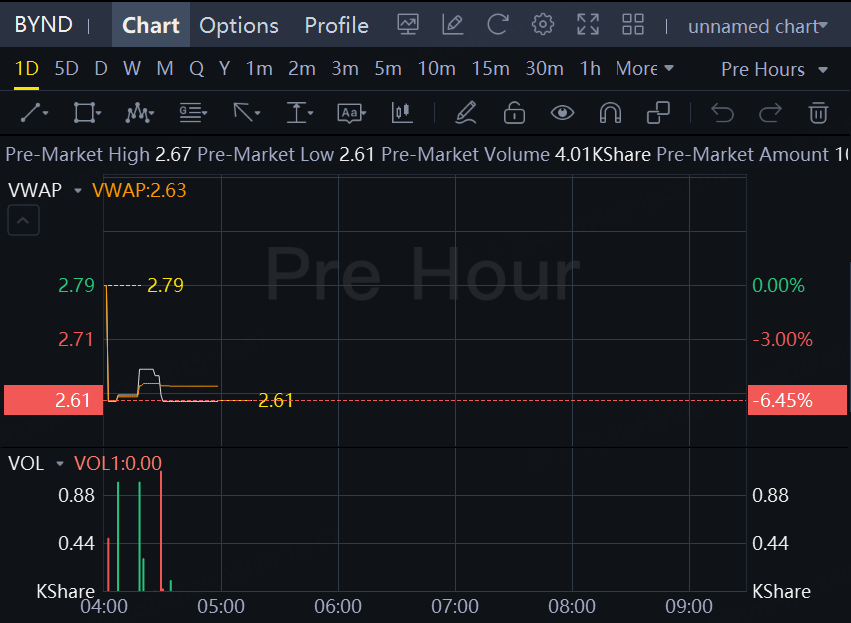Screen dimensions: 851x623
Task: Select the rectangle shape tool
Action: click(x=87, y=113)
